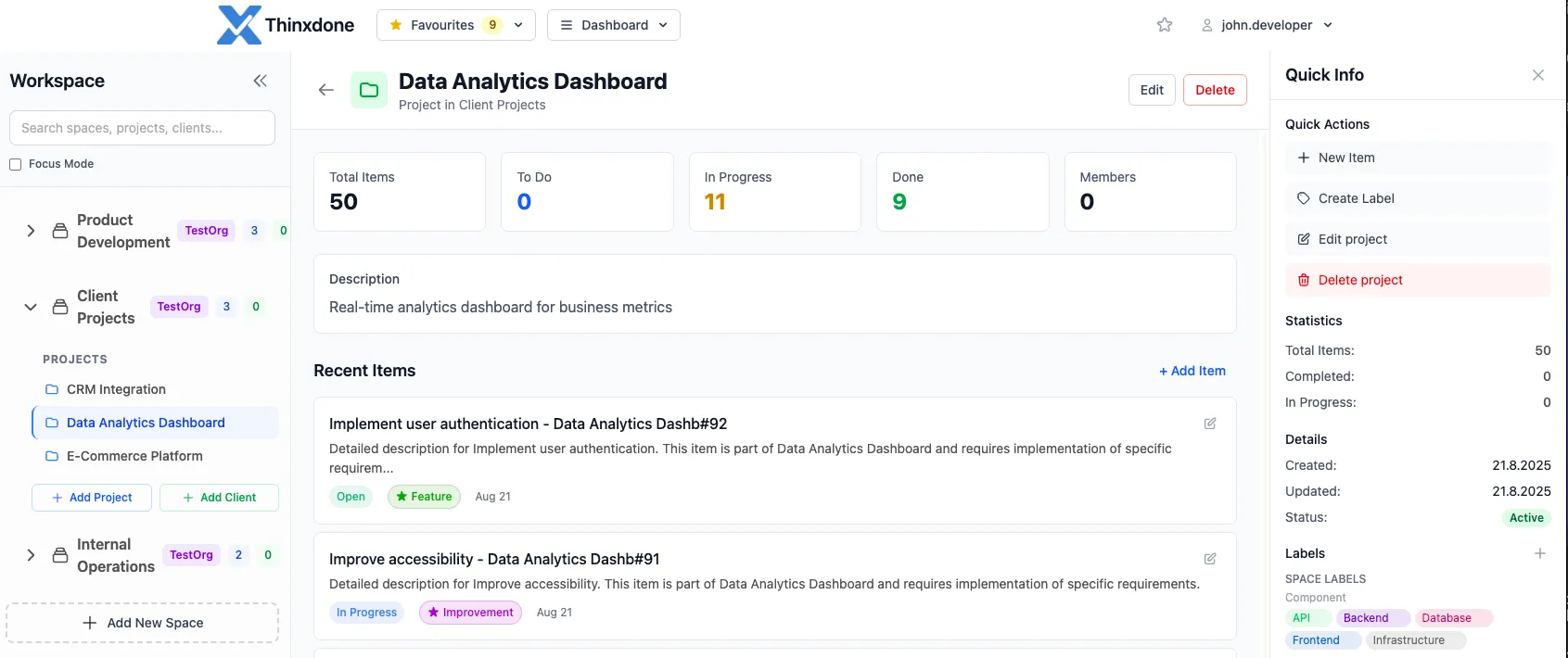
Task: Star this page as a favourite
Action: point(1165,25)
